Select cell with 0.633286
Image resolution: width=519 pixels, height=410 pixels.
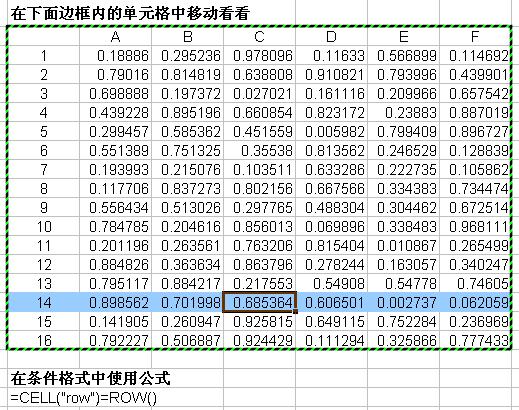click(331, 169)
